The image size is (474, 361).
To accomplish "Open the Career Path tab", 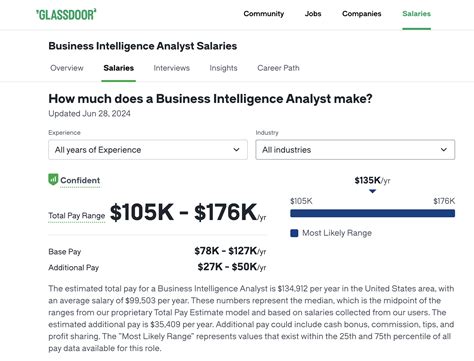I will coord(278,68).
